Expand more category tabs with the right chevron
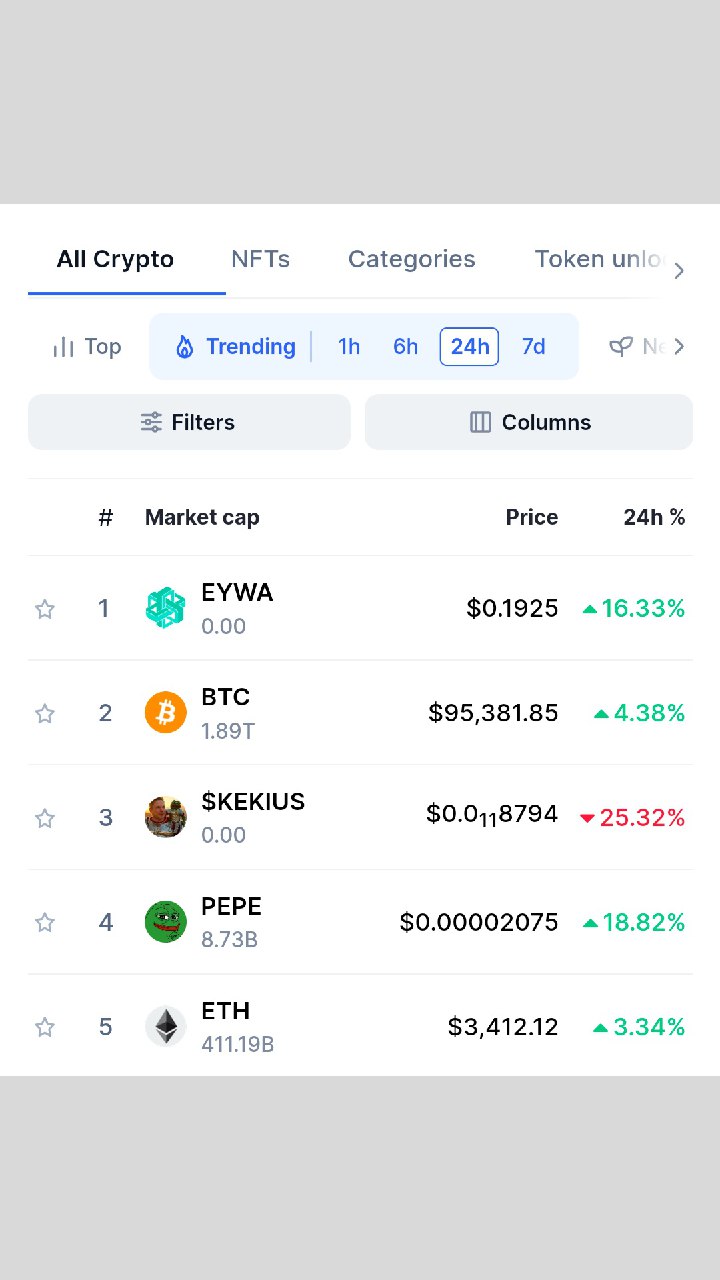The height and width of the screenshot is (1280, 720). (679, 271)
